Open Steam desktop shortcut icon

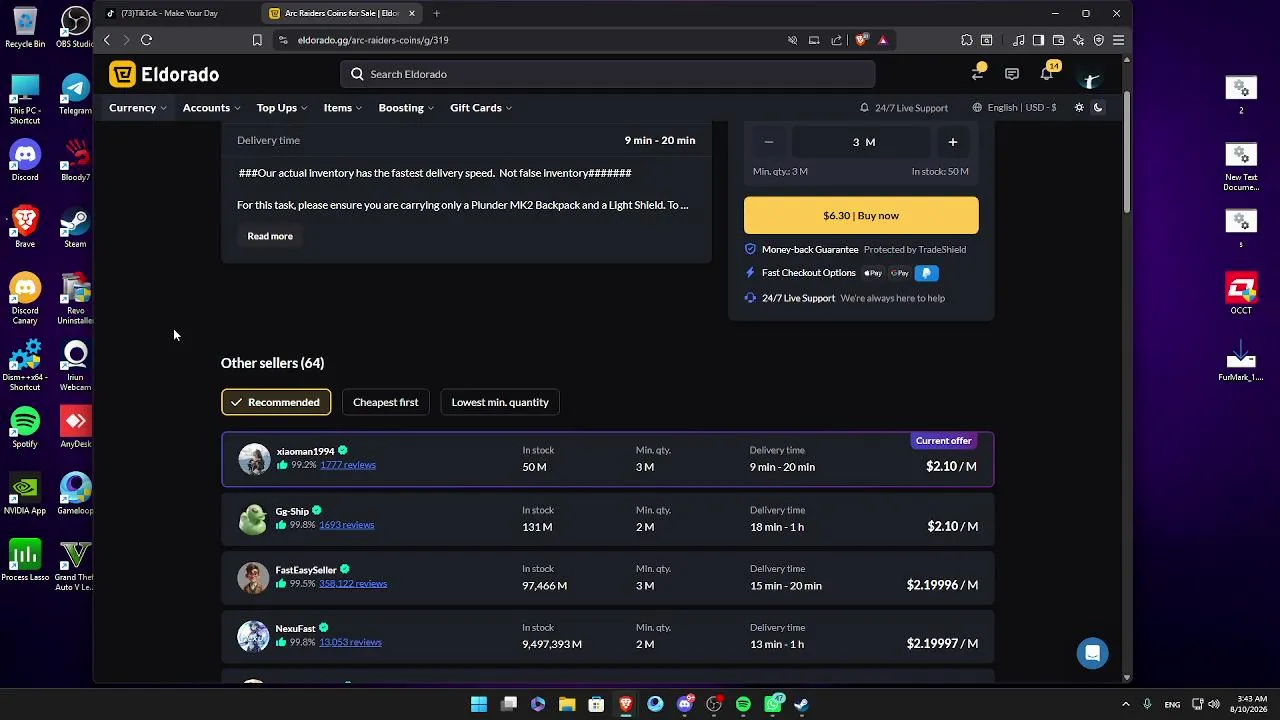[x=75, y=227]
